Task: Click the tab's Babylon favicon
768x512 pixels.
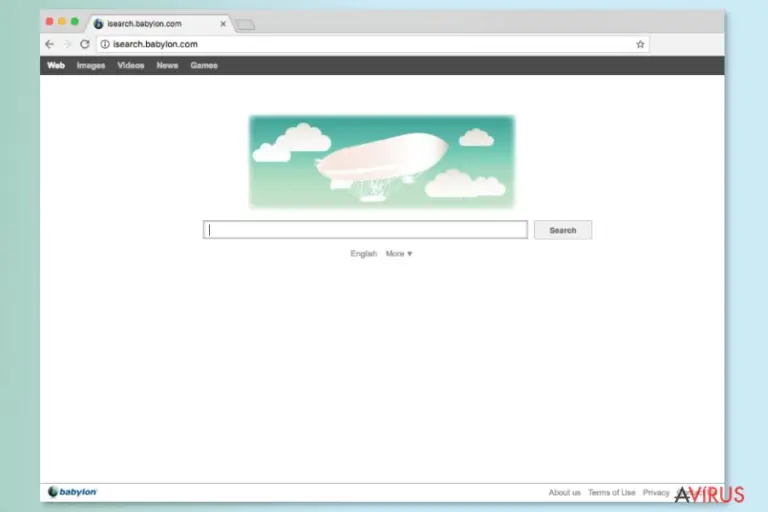Action: point(98,24)
